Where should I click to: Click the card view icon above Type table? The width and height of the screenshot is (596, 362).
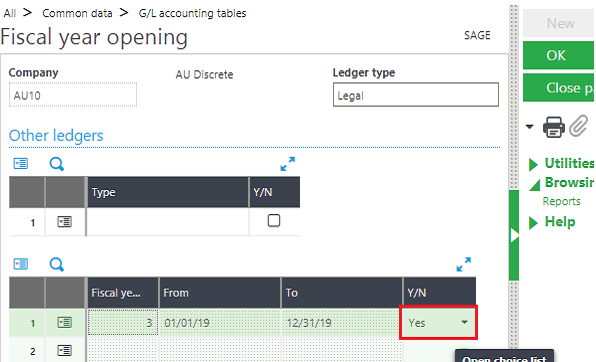tap(21, 164)
